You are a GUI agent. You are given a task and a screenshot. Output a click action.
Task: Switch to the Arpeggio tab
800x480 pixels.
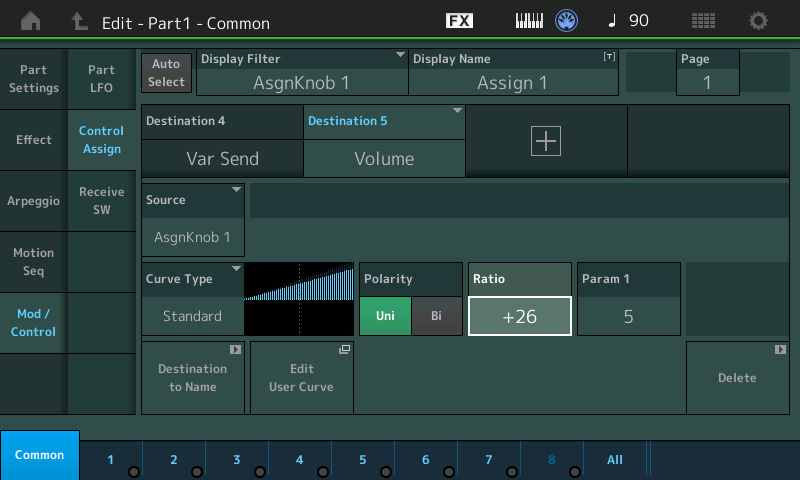pos(34,201)
